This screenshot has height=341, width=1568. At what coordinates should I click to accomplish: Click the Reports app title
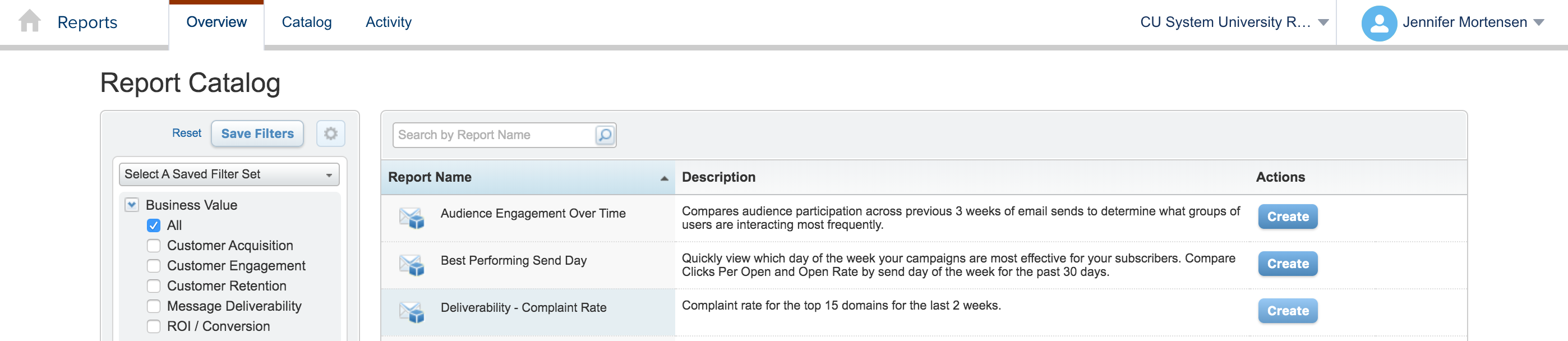click(x=87, y=22)
